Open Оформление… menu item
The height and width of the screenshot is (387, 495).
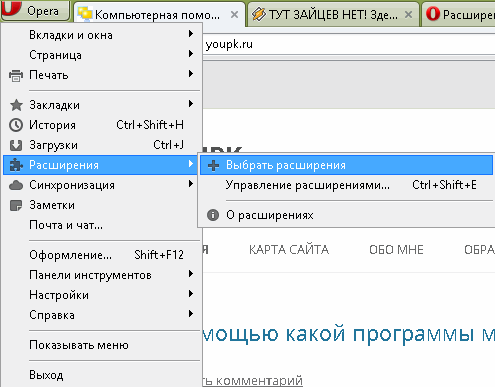coord(102,255)
